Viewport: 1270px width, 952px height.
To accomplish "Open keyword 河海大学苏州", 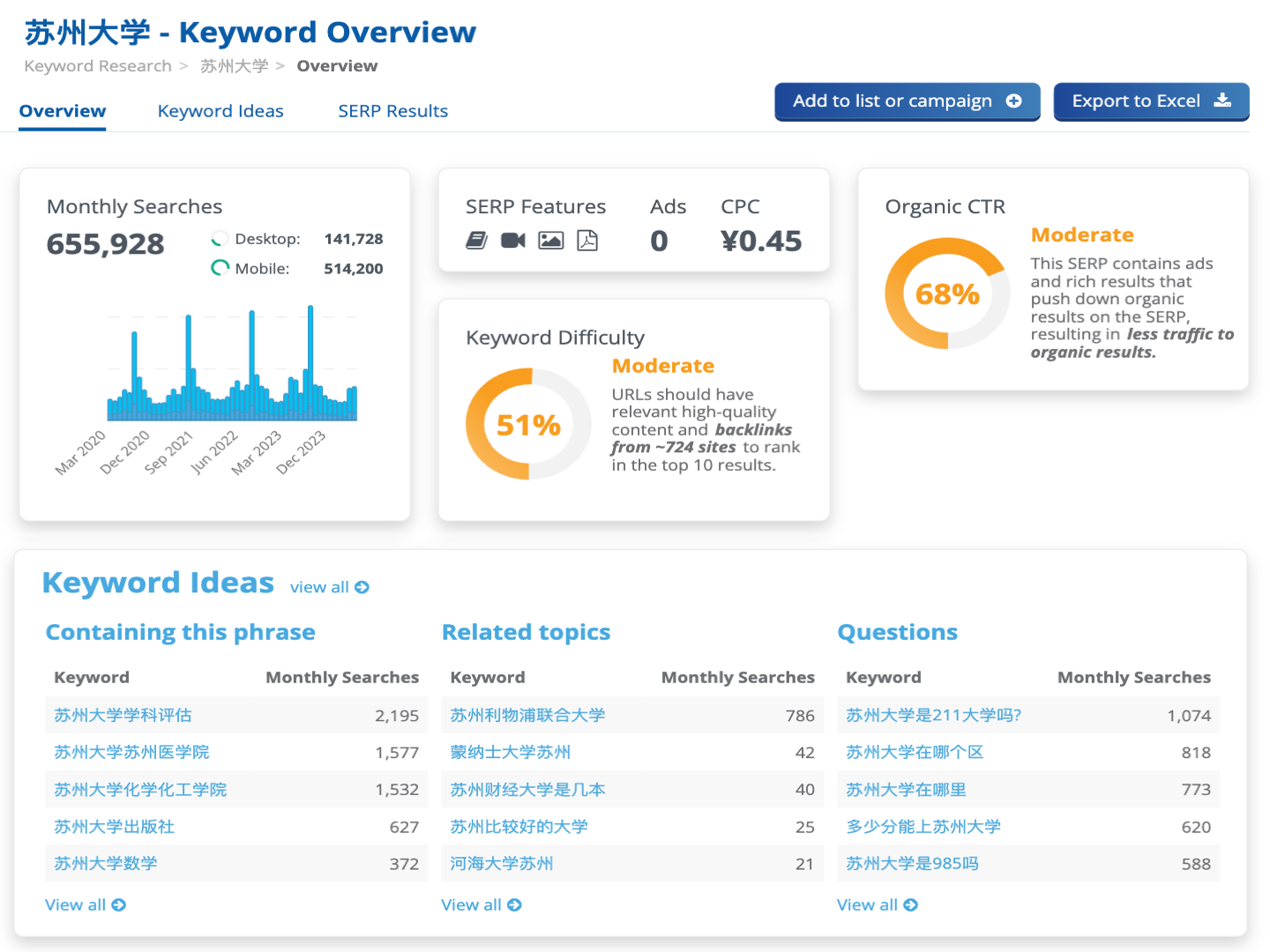I will point(502,864).
